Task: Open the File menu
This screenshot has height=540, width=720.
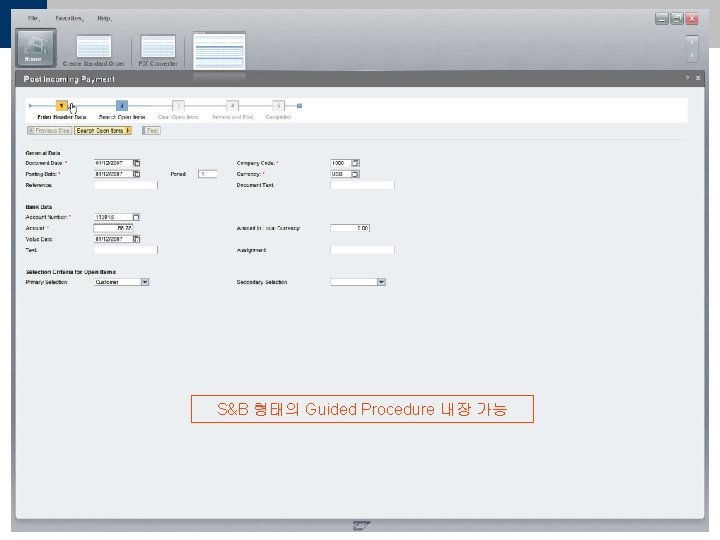Action: 34,18
